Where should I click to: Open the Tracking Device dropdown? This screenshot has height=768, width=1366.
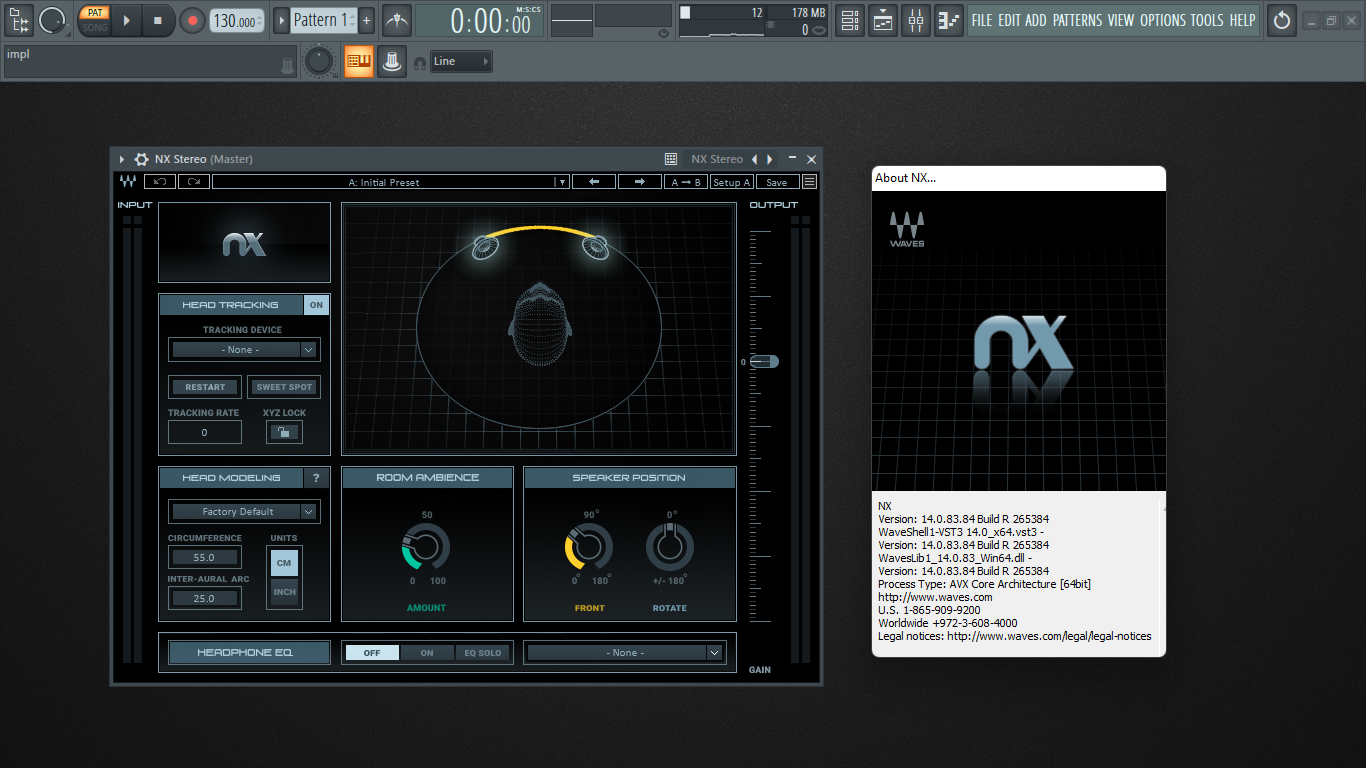pyautogui.click(x=244, y=350)
